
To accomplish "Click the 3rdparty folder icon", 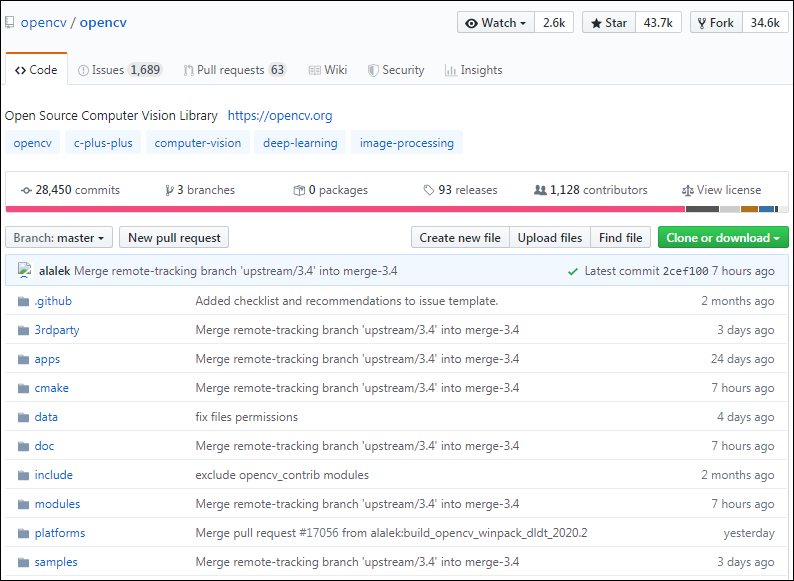I will [23, 330].
